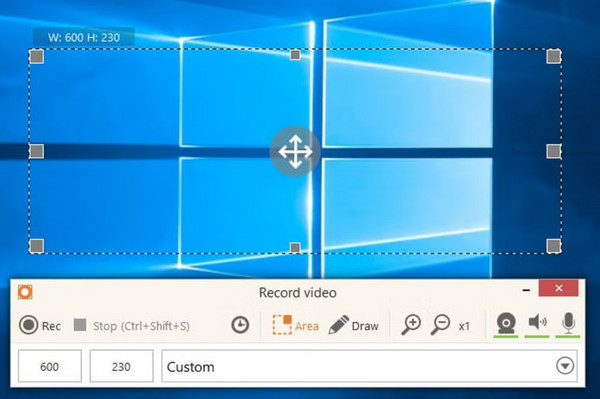
Task: Click the move cross-arrow handle in selection center
Action: click(x=295, y=151)
